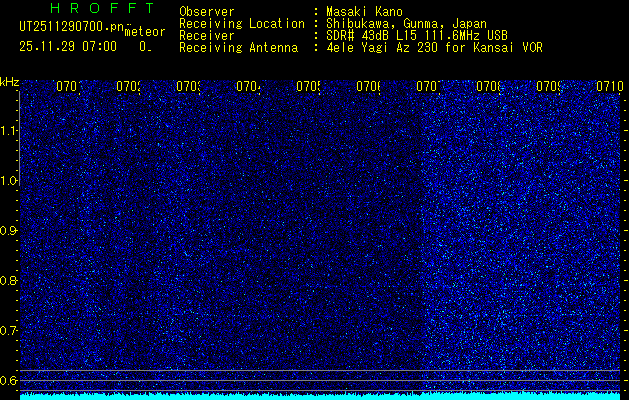Click the date 25.11.29 07:00
This screenshot has height=400, width=629.
68,47
